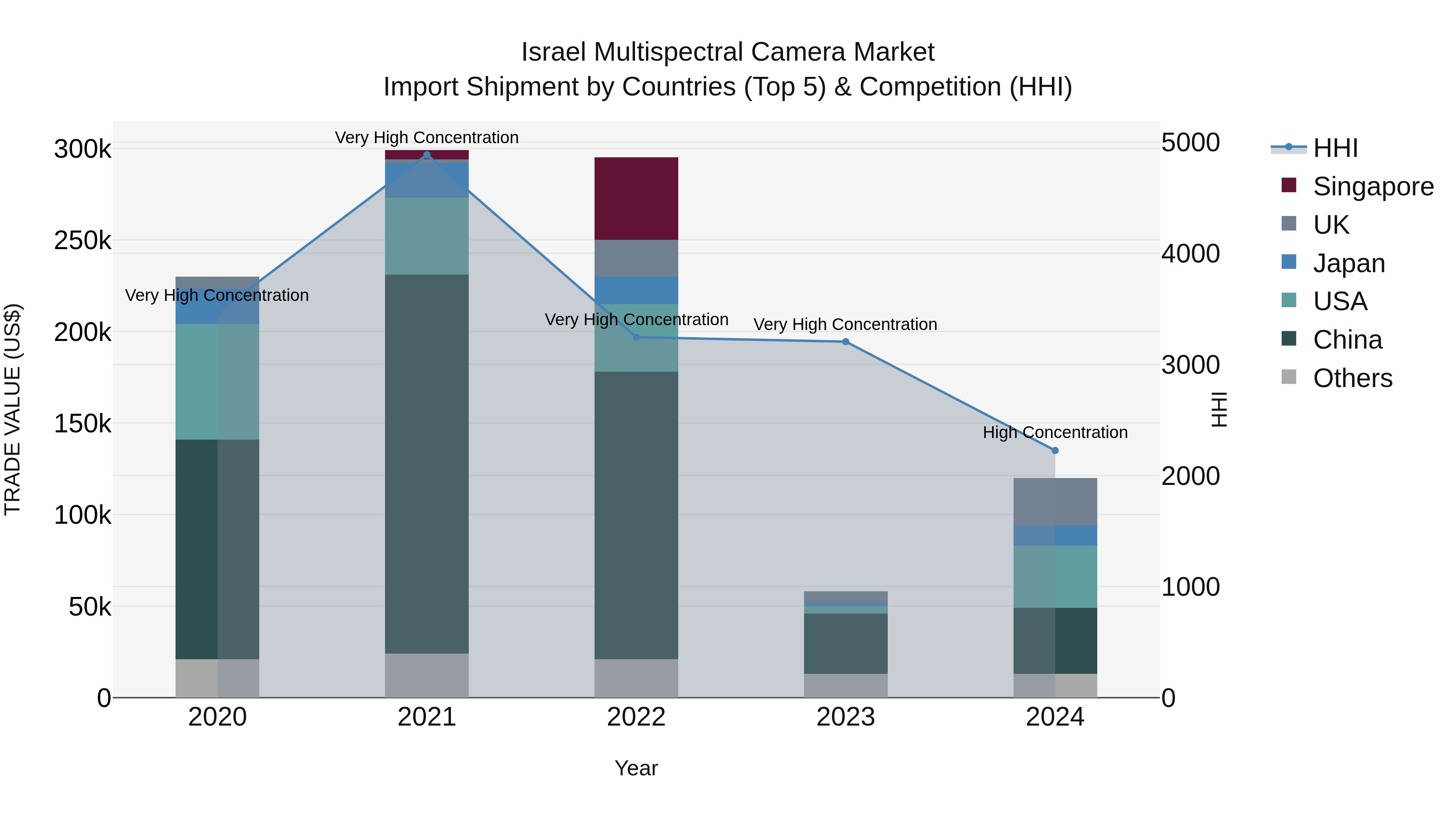The height and width of the screenshot is (819, 1456).
Task: Click the TRADE VALUE (US$) axis title
Action: point(13,409)
